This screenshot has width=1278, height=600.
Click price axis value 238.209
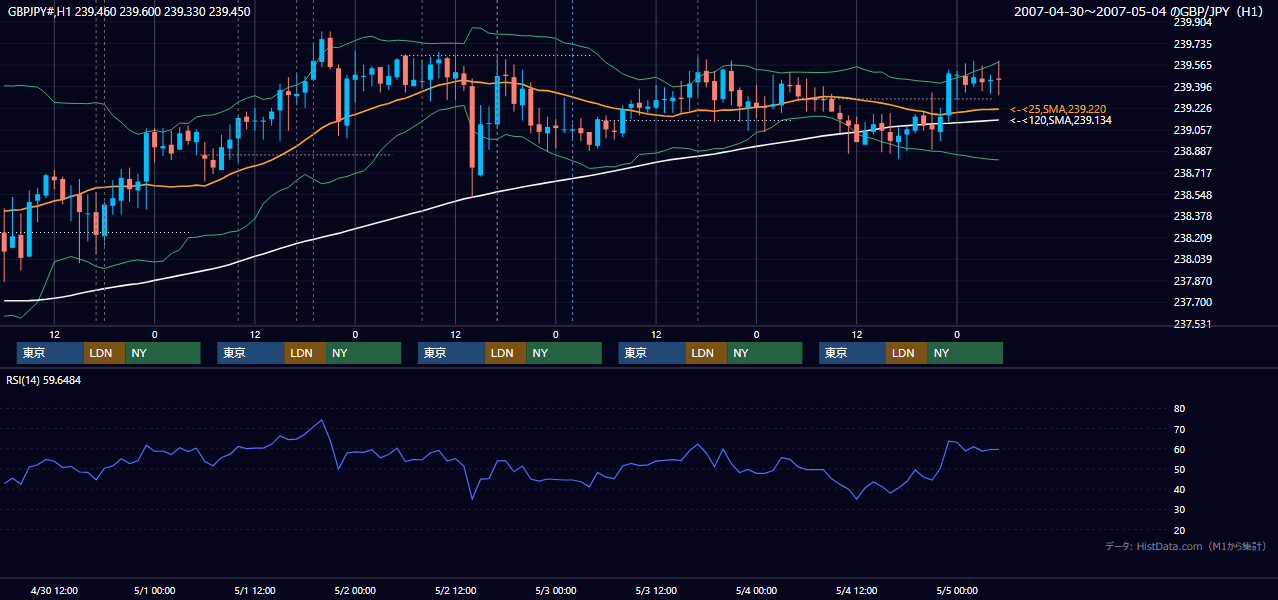click(x=1193, y=238)
